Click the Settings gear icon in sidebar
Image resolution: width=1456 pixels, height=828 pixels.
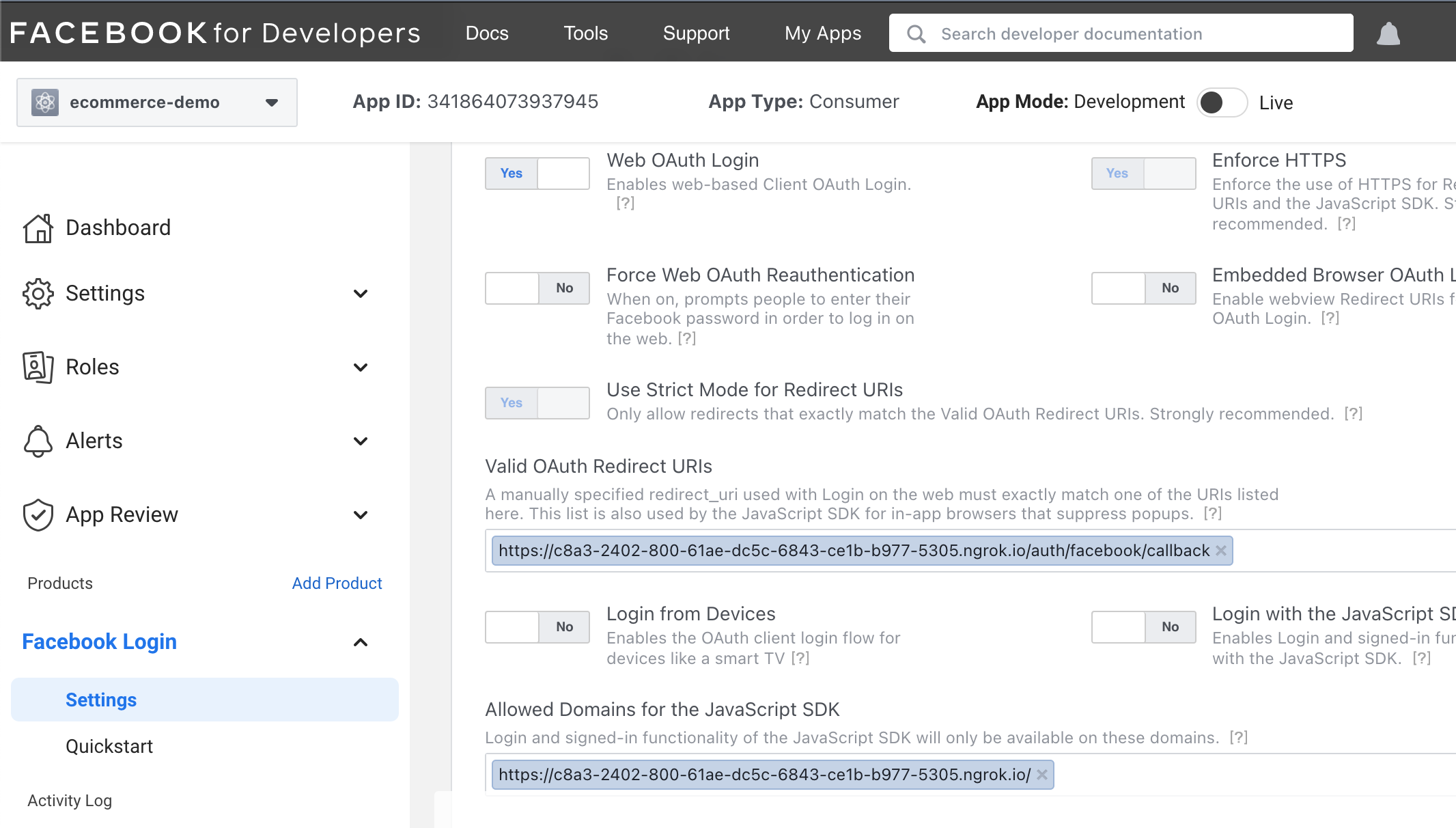pos(38,294)
